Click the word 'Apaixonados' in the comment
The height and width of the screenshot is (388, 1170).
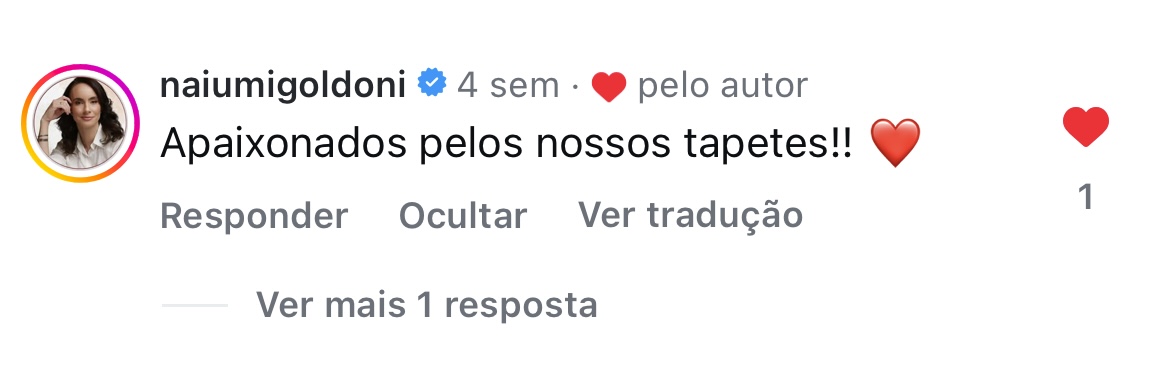point(284,144)
